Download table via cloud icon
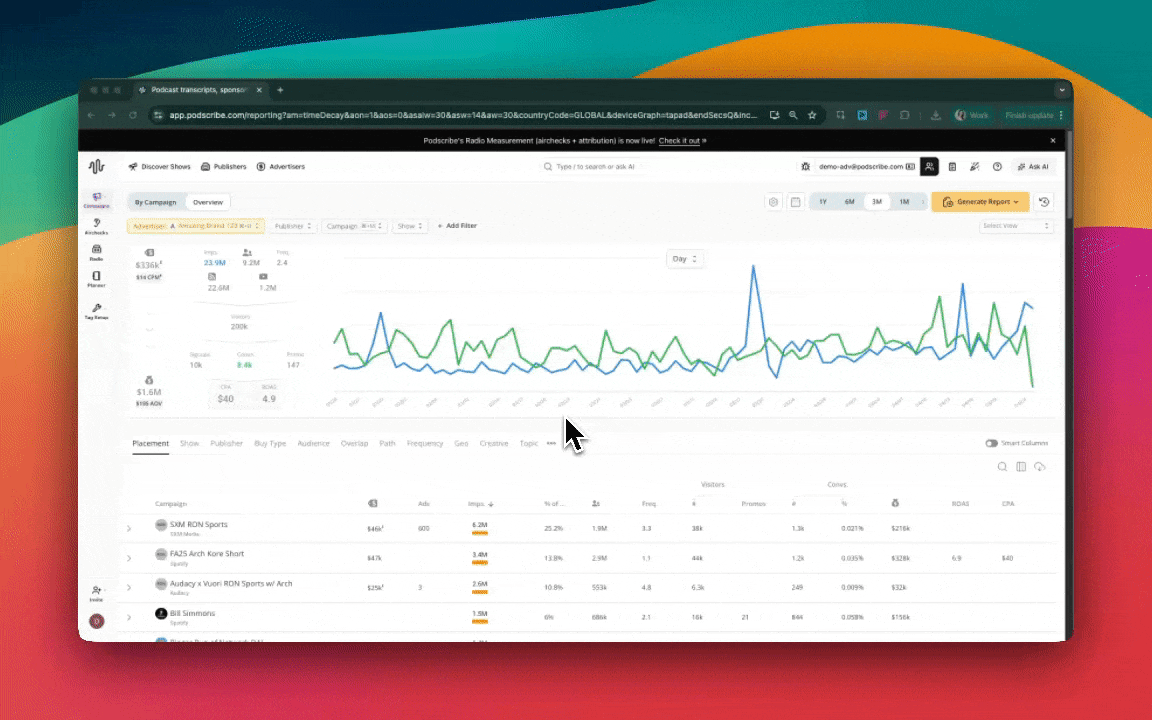The width and height of the screenshot is (1152, 720). pyautogui.click(x=1040, y=467)
